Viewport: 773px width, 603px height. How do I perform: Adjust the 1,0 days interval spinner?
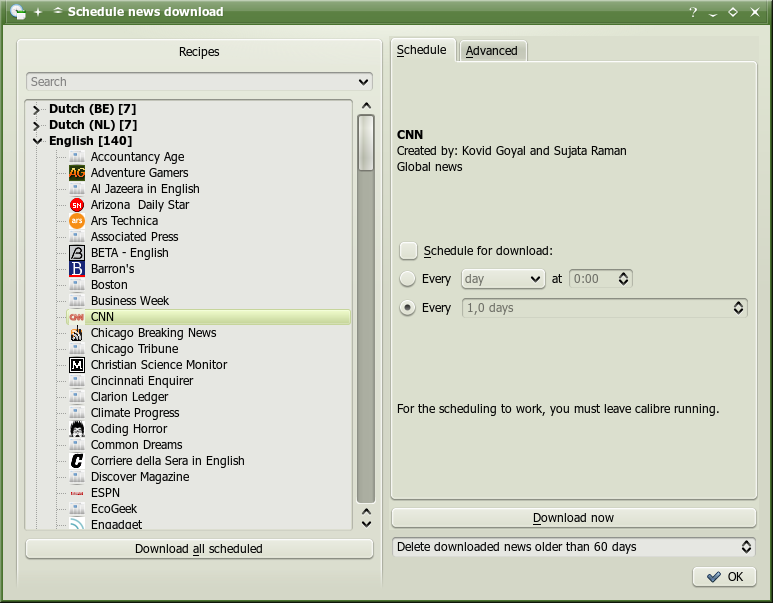pyautogui.click(x=738, y=308)
